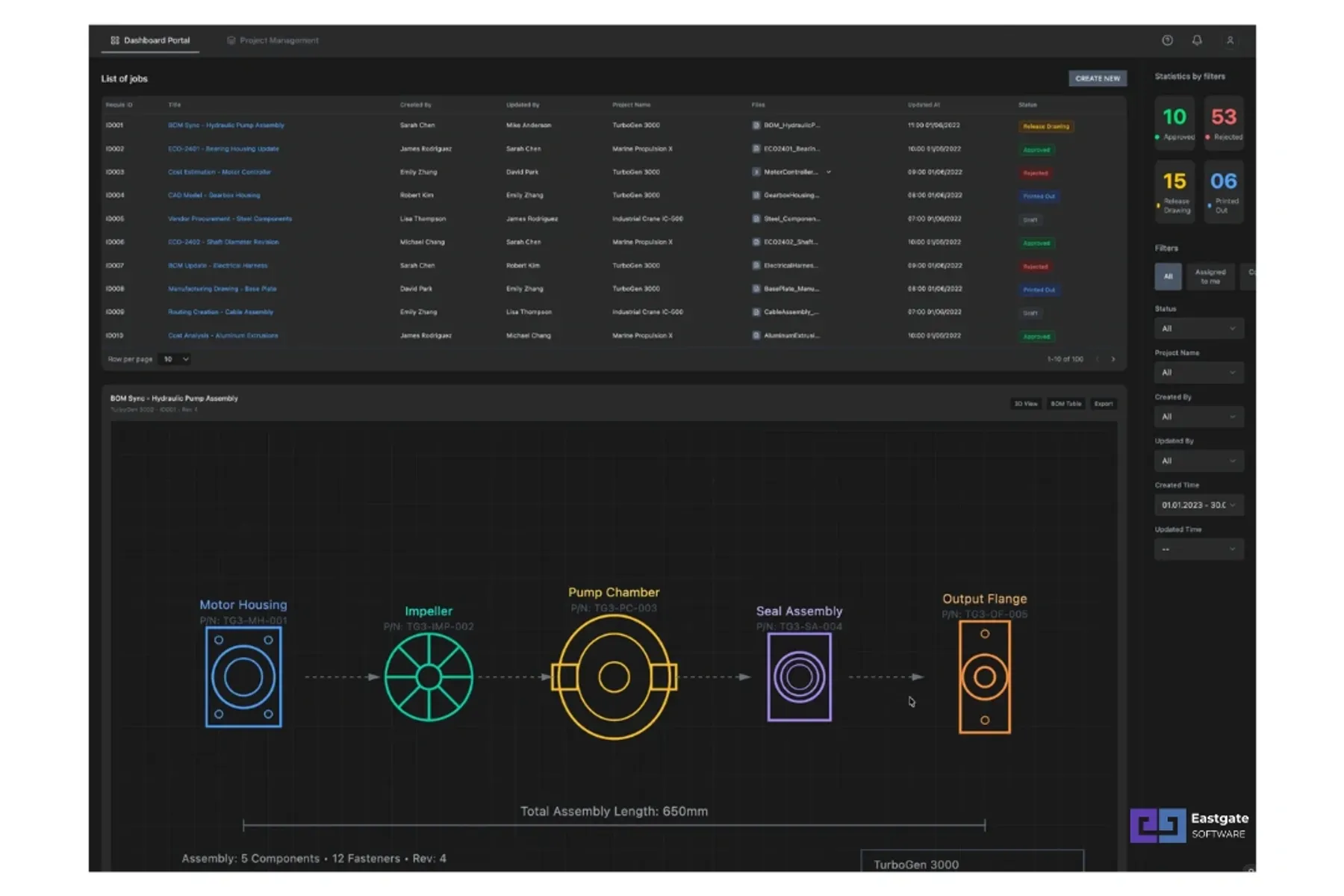Open the Rows per page dropdown
This screenshot has width=1344, height=896.
175,359
